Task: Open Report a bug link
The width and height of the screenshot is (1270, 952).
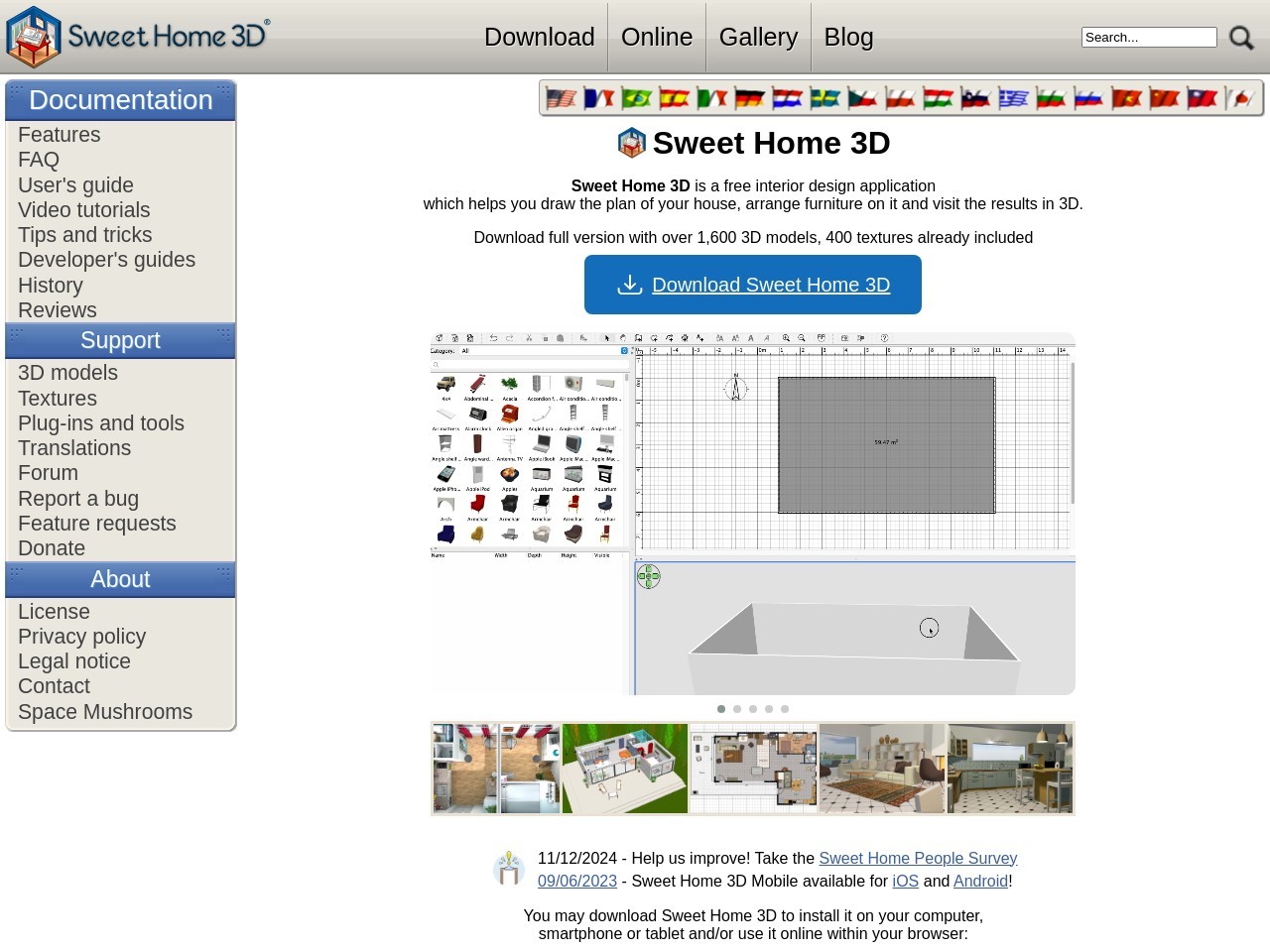Action: [78, 499]
